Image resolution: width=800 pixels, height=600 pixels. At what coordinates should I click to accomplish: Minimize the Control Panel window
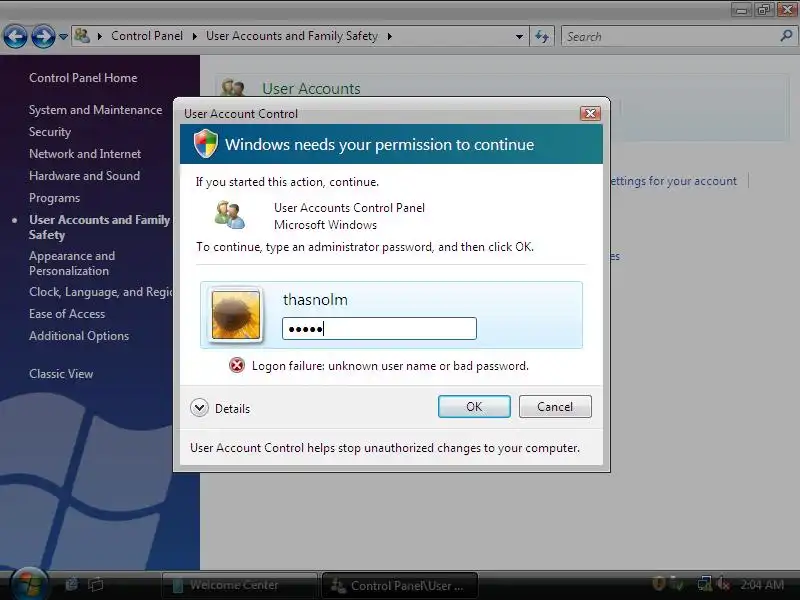pyautogui.click(x=742, y=9)
